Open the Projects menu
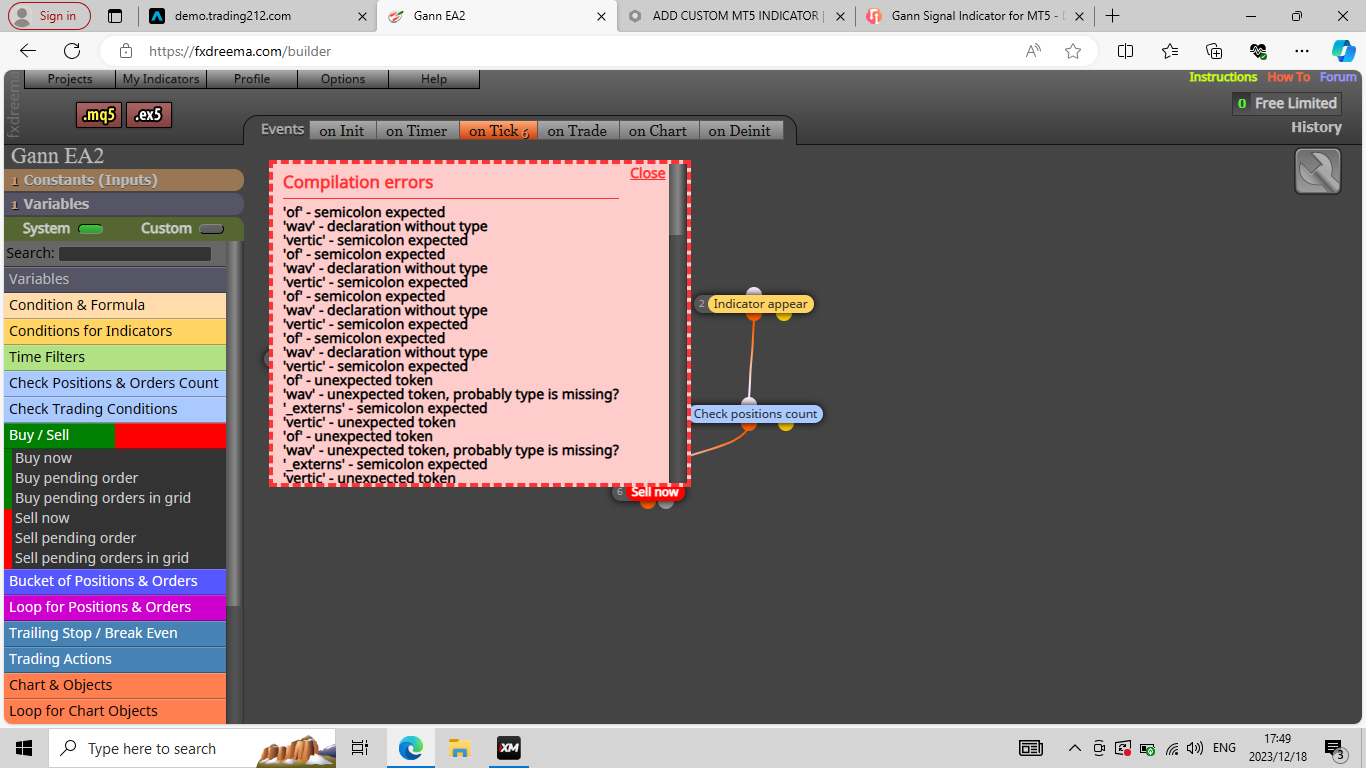 pyautogui.click(x=69, y=79)
